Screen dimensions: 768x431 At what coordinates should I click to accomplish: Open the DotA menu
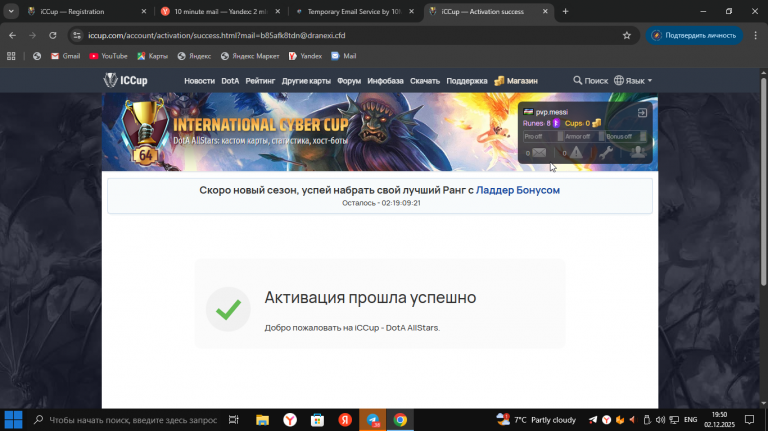(230, 81)
